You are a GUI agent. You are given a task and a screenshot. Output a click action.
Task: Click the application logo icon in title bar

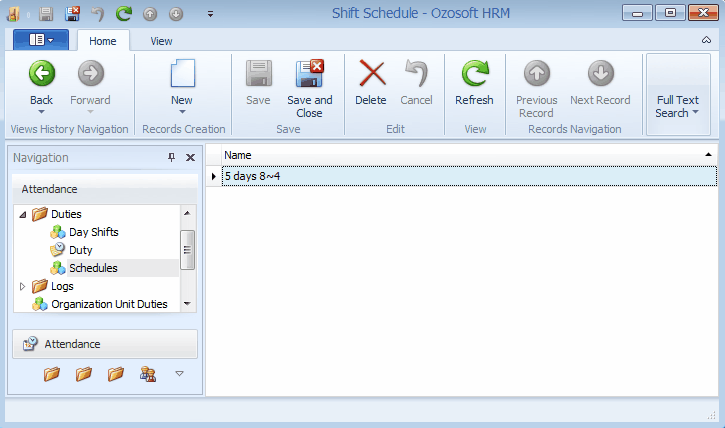(x=13, y=13)
